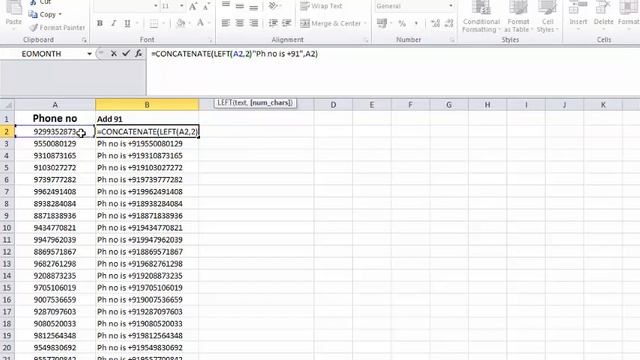This screenshot has height=360, width=640.
Task: Toggle italic formatting
Action: point(113,24)
